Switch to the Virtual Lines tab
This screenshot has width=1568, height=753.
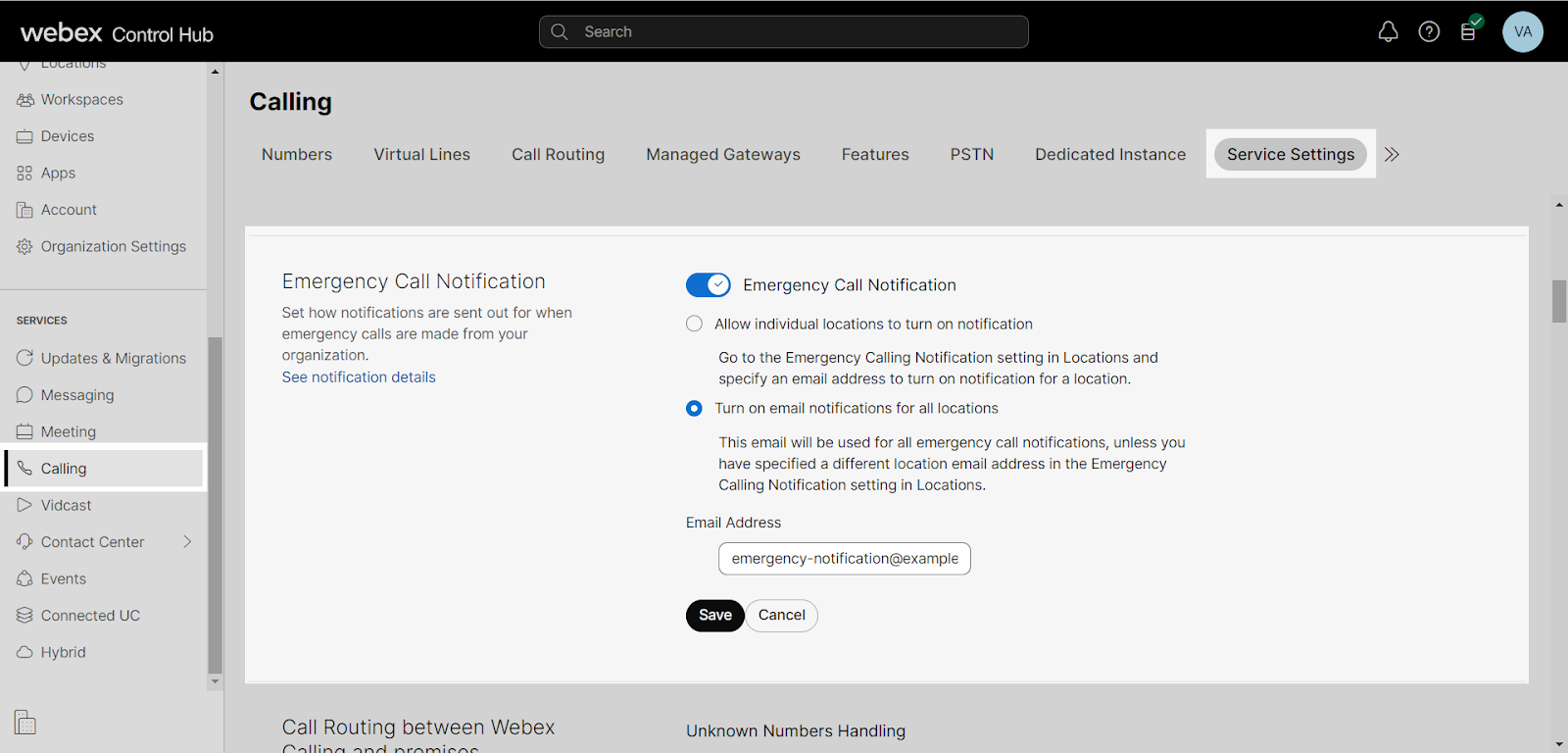point(421,155)
